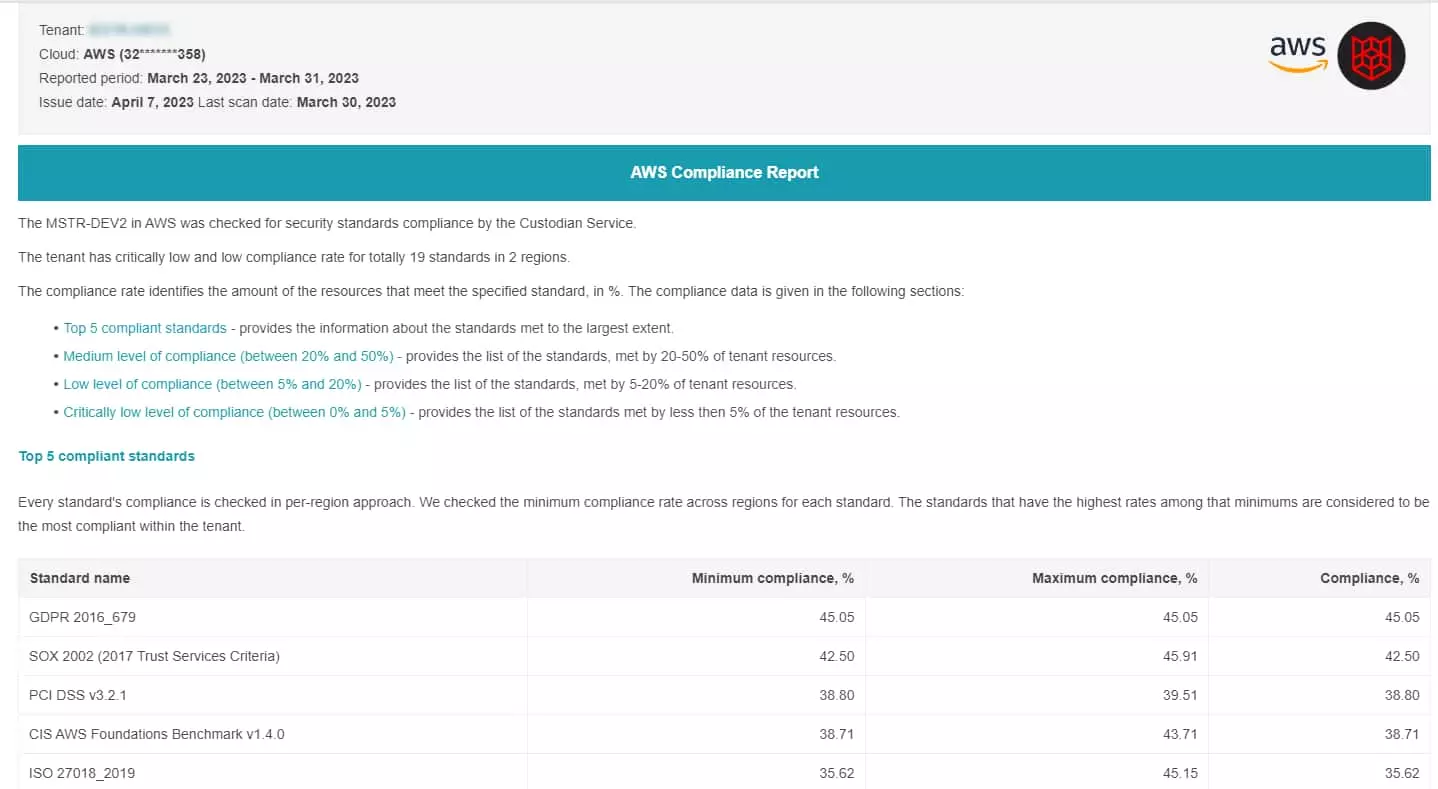The image size is (1438, 789).
Task: Select the PCI DSS v3.2.1 standard name
Action: [78, 695]
